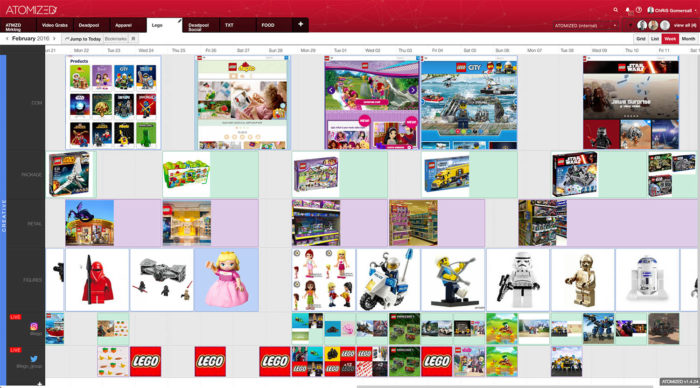
Task: Add a new tab with the plus button
Action: pyautogui.click(x=300, y=24)
